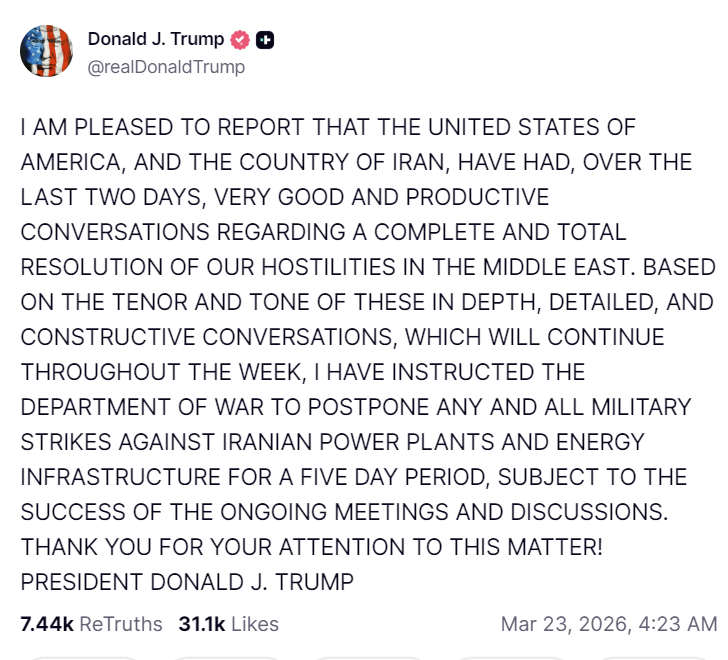Click the line starting "SUCCESS OF THE ONGOING MEETINGS"
The image size is (728, 660).
(x=343, y=510)
